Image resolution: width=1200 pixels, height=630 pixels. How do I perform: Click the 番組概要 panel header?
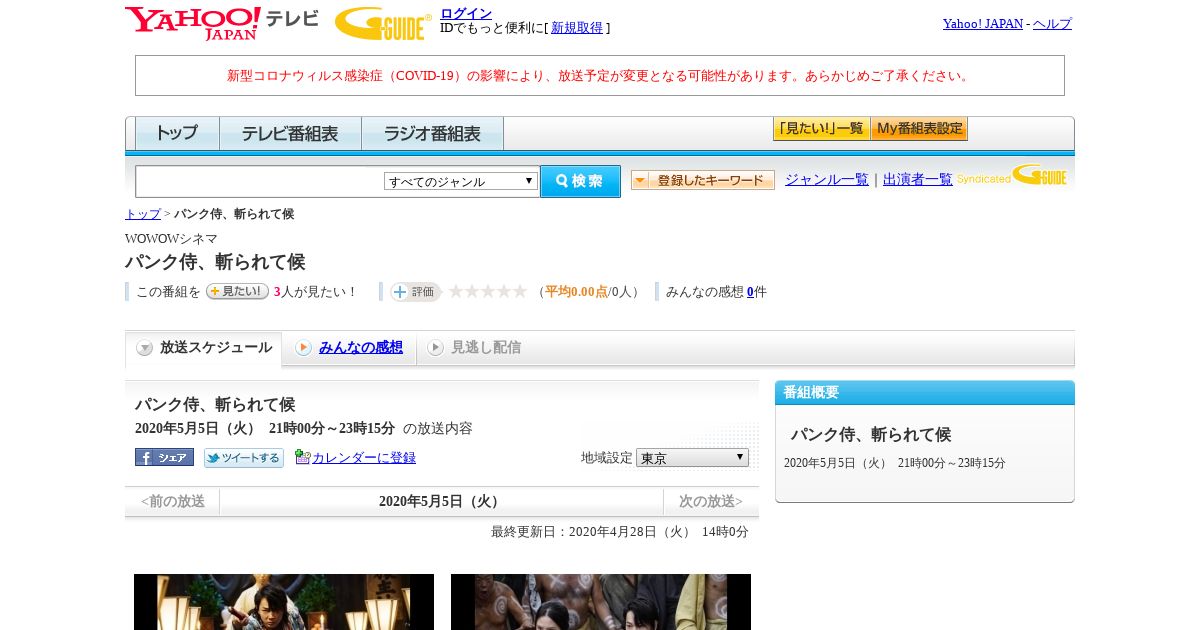tap(925, 392)
